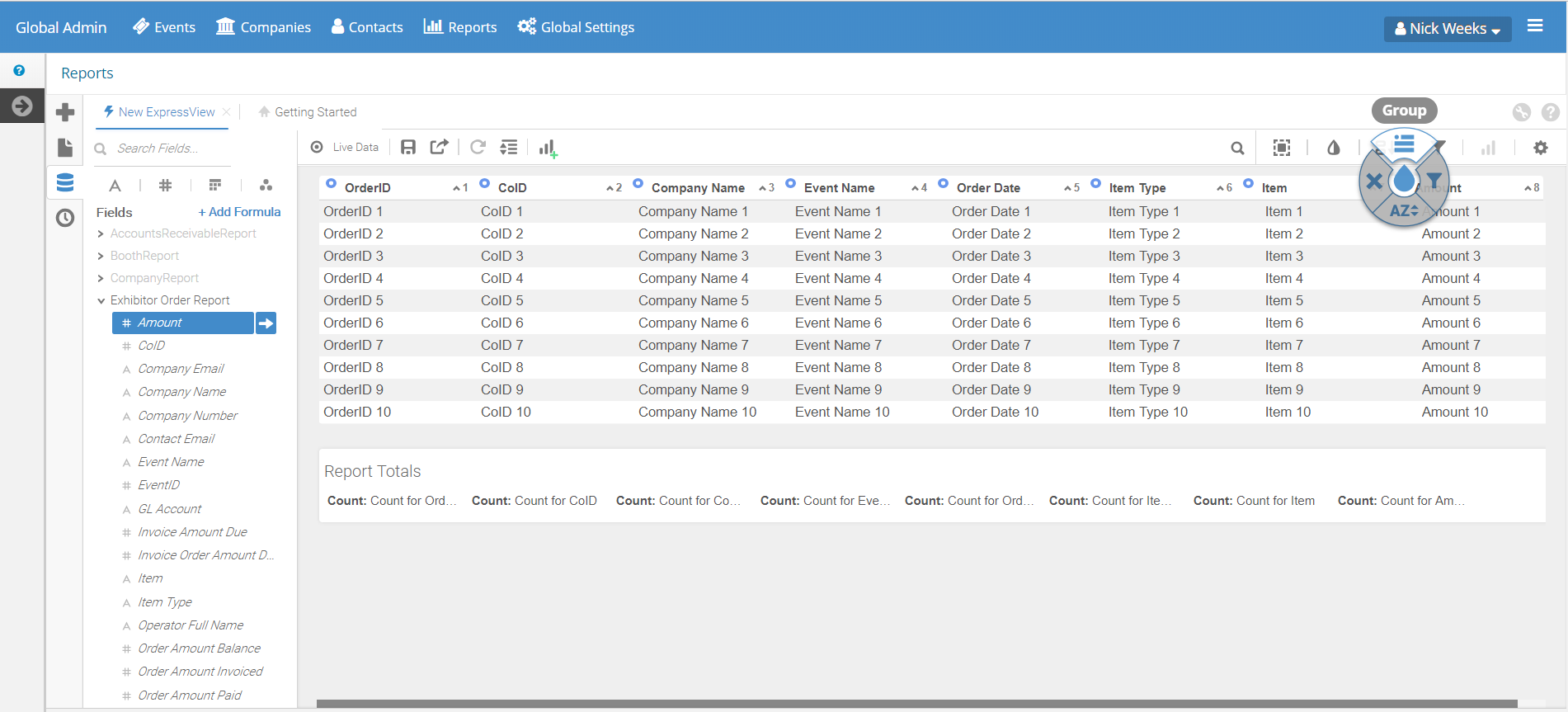Filter fields by text type

tap(115, 186)
